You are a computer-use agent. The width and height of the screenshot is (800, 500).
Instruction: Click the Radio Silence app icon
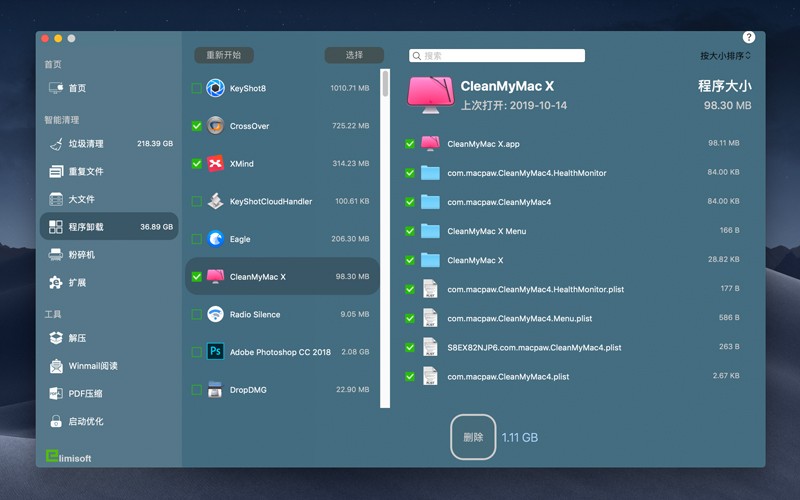(x=215, y=314)
